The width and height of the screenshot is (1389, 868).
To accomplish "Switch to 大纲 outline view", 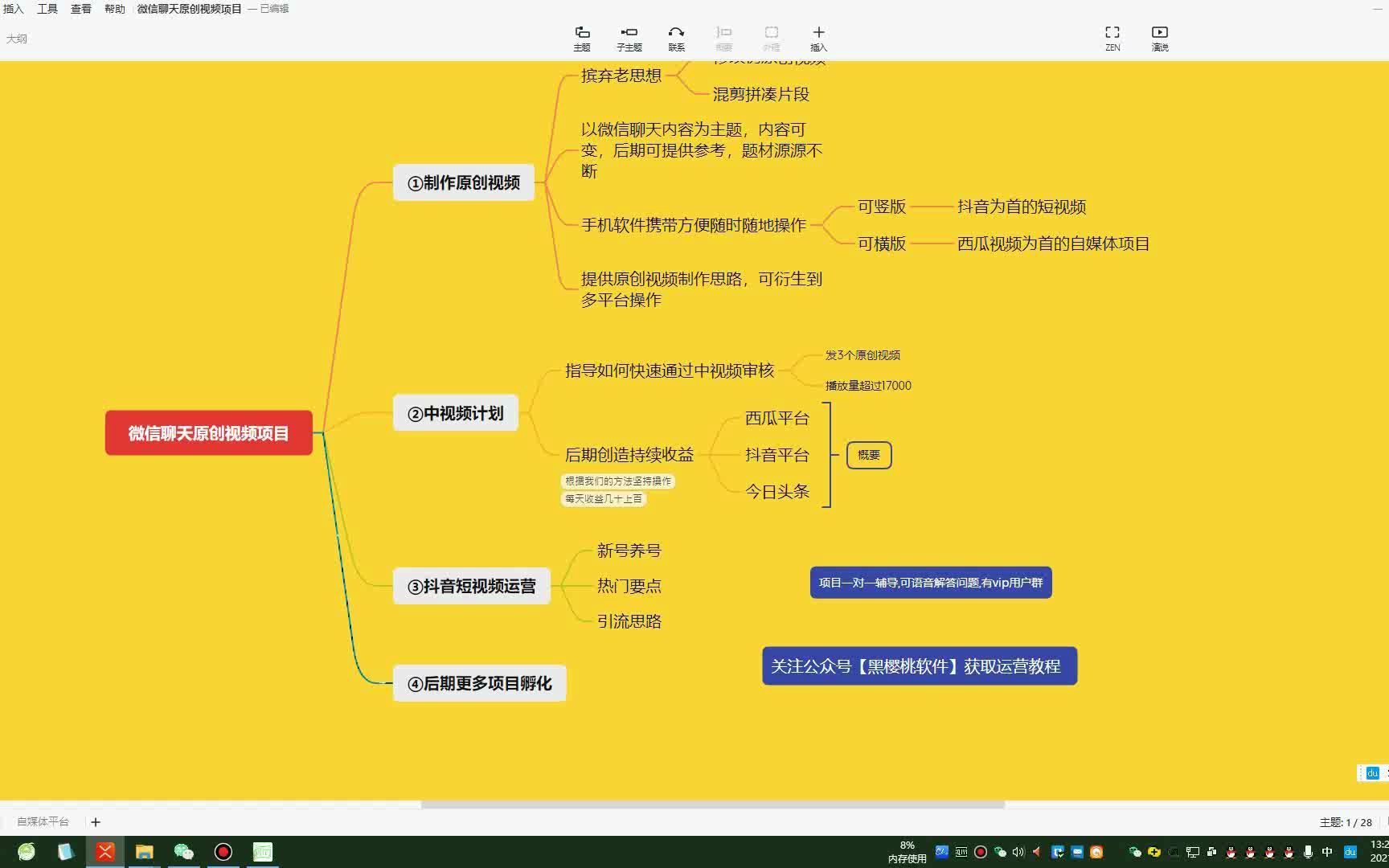I will coord(17,39).
